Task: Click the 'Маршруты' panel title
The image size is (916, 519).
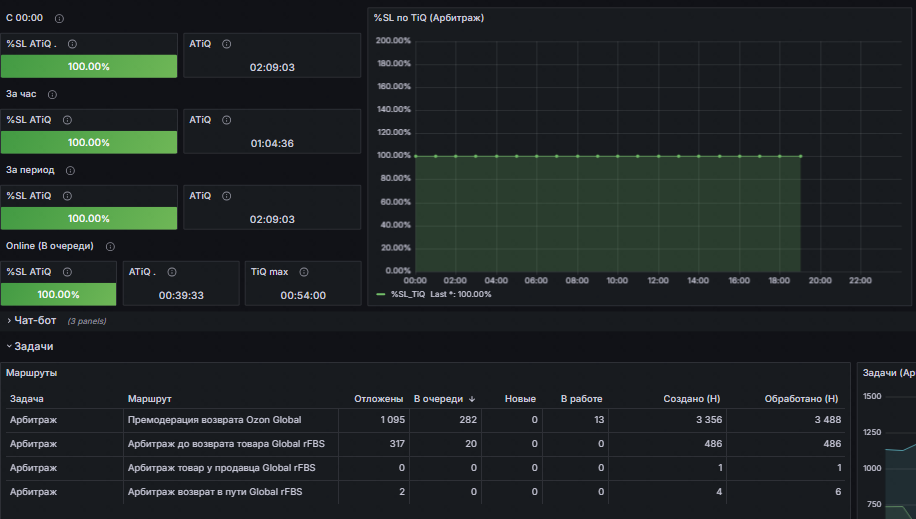Action: point(32,373)
